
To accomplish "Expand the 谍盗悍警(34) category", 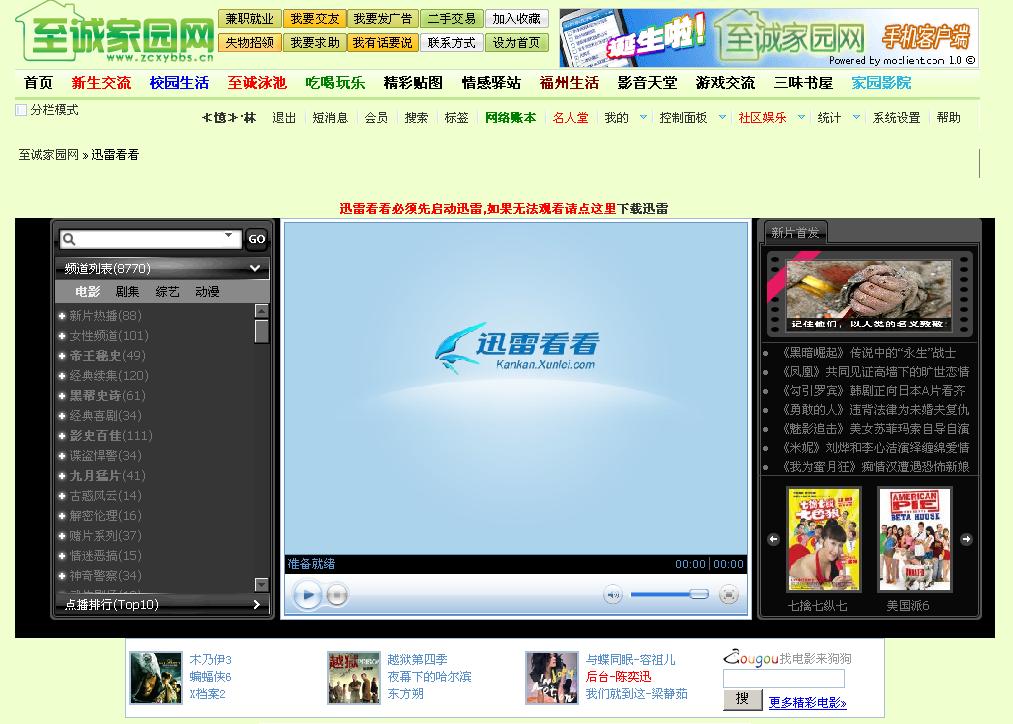I will 62,456.
